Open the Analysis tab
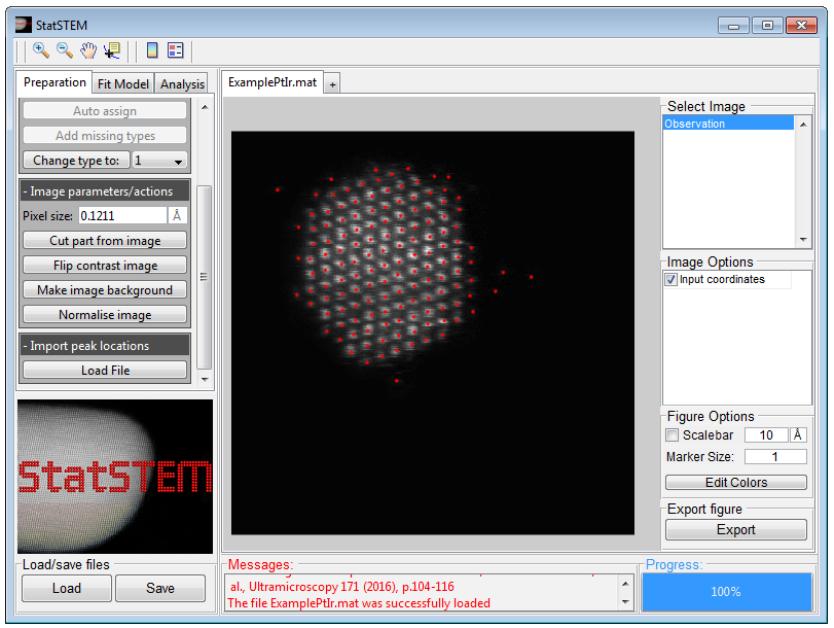The width and height of the screenshot is (834, 628). (x=182, y=84)
